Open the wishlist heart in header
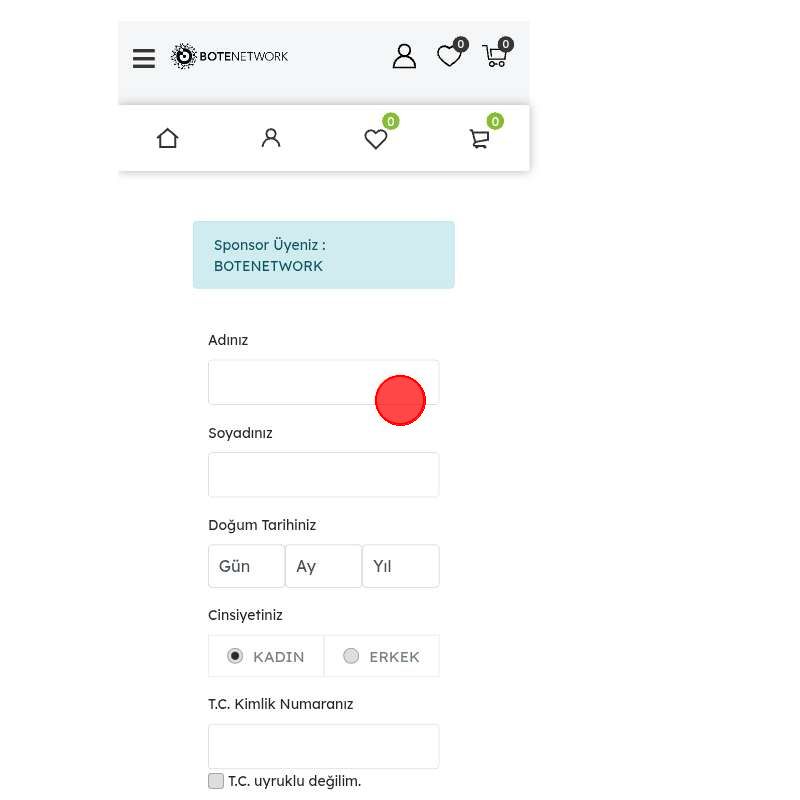 450,56
